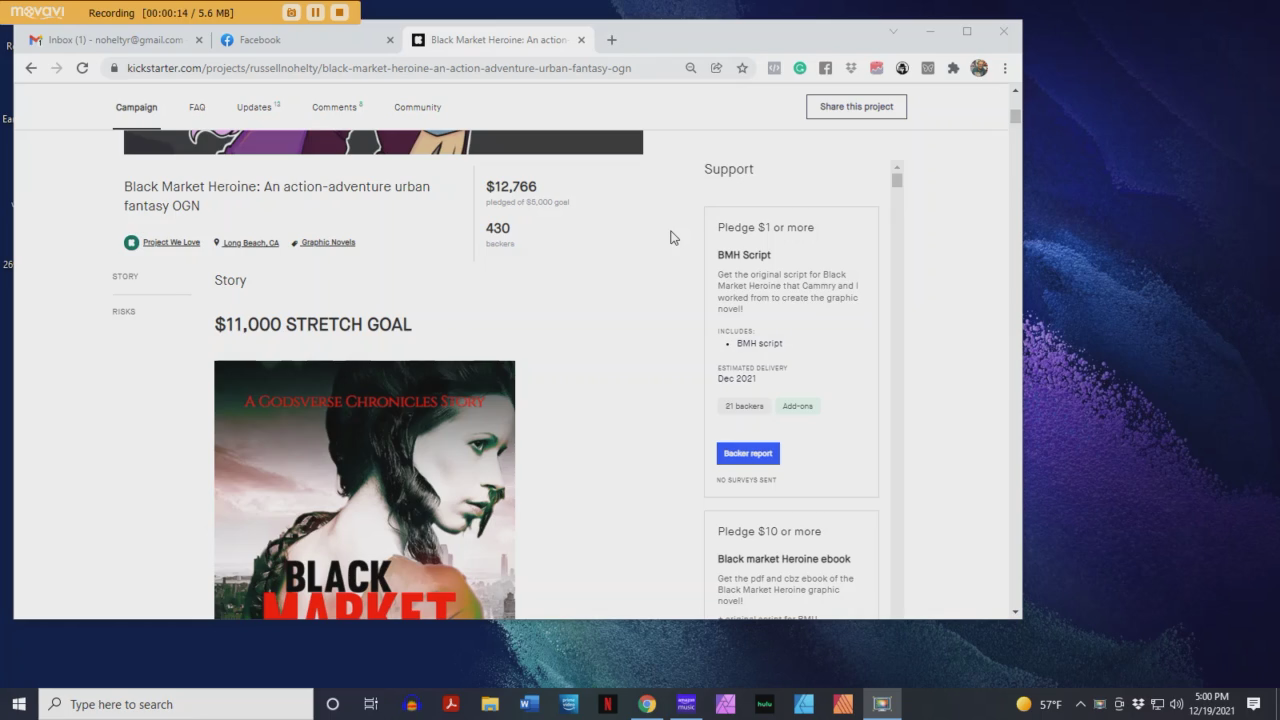Screen dimensions: 1280x720
Task: Open the Dropbox extension icon
Action: coord(851,68)
